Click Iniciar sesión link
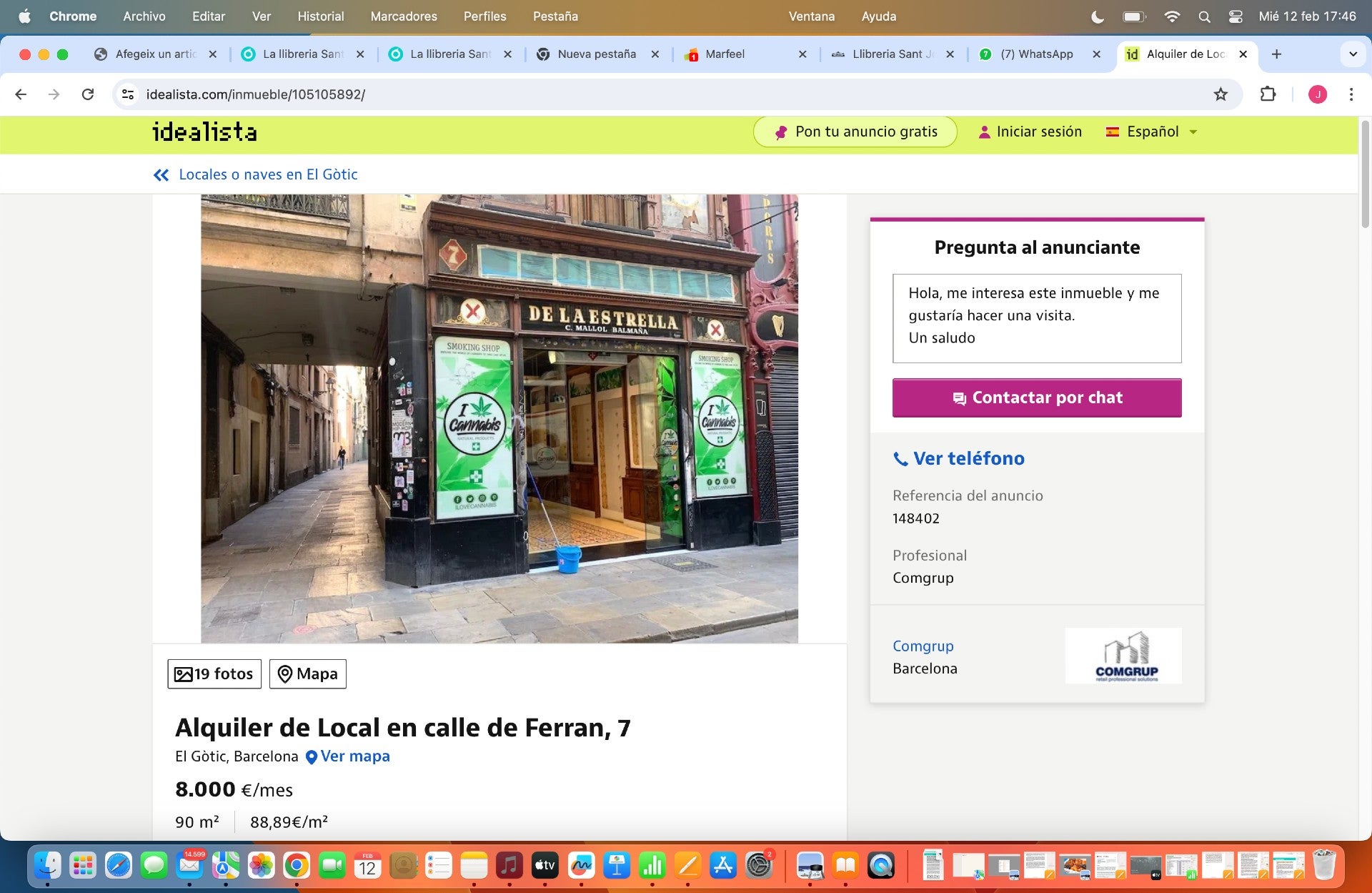 [1030, 132]
